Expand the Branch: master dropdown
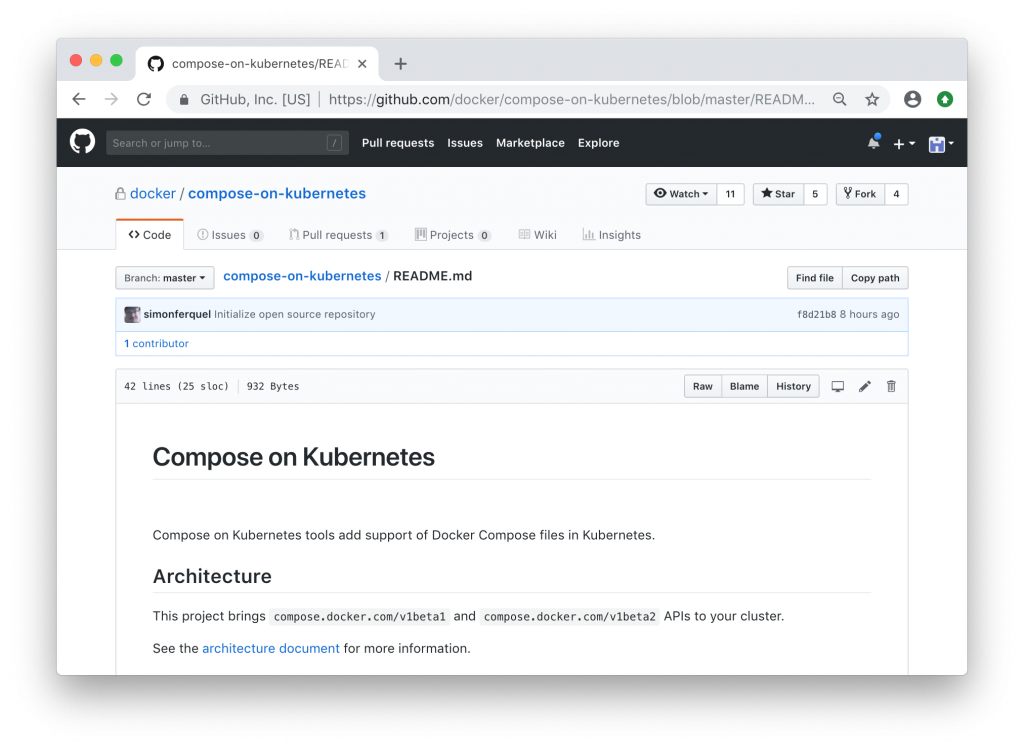The width and height of the screenshot is (1024, 750). pyautogui.click(x=165, y=278)
